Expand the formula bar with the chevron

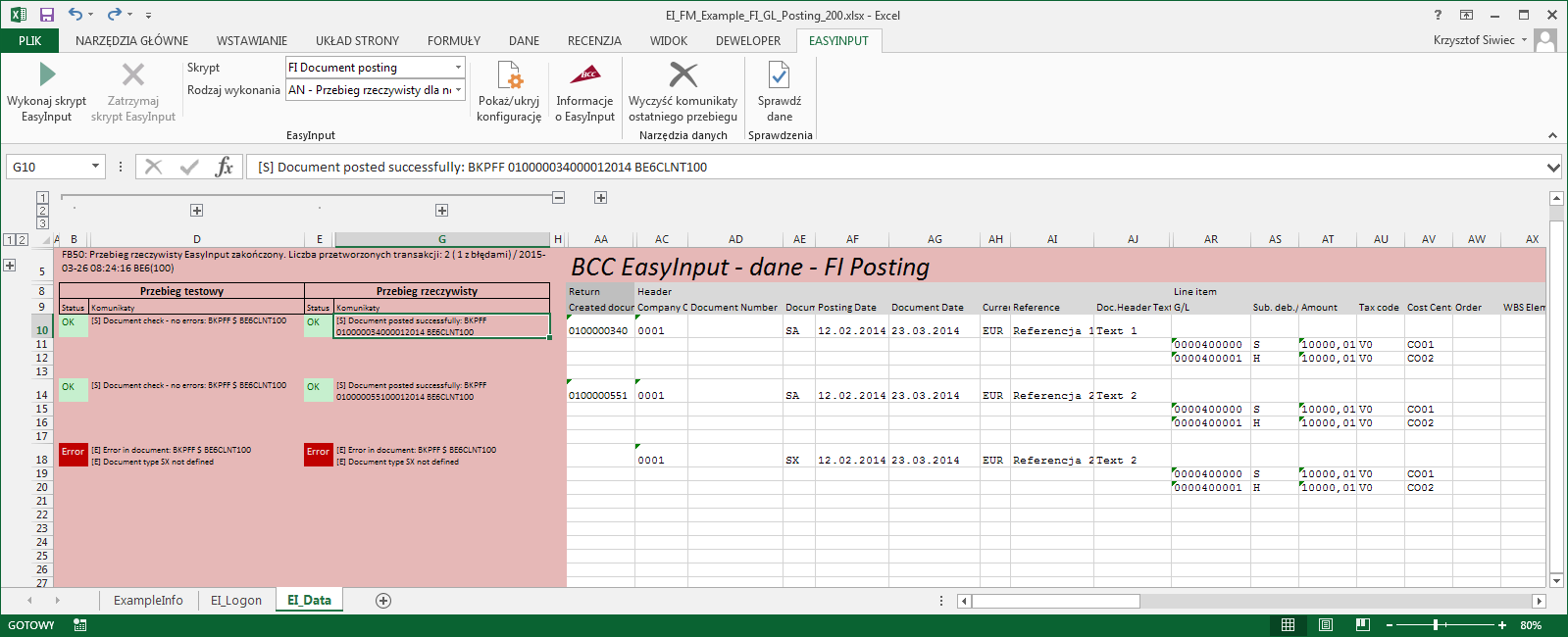(x=1553, y=168)
